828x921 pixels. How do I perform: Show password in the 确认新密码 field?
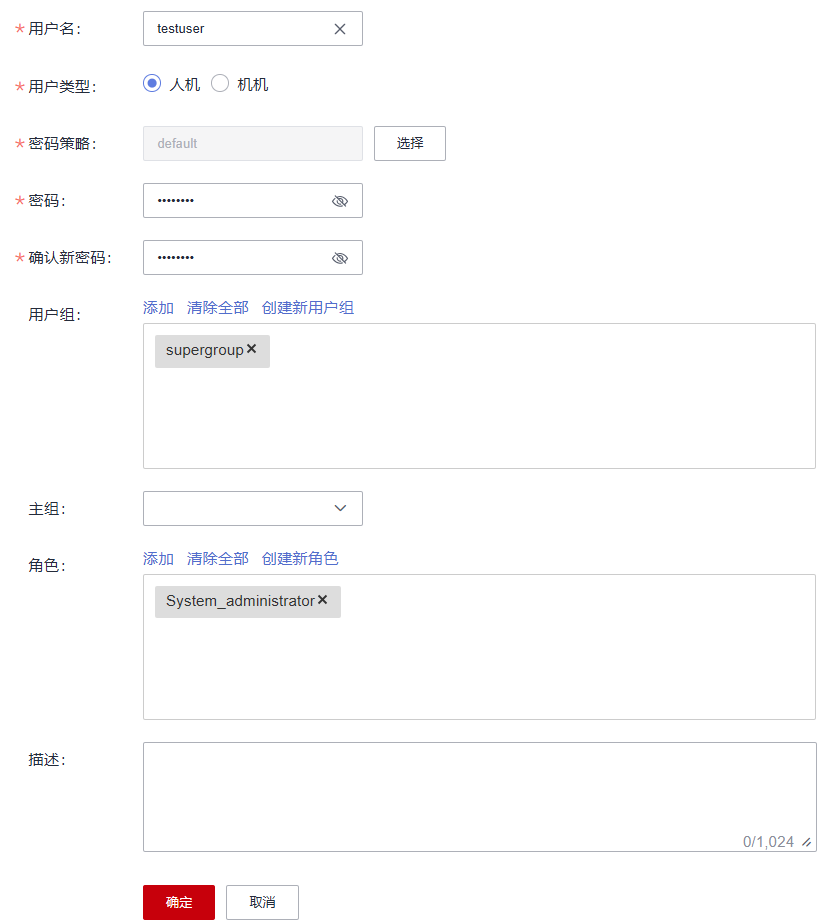point(339,258)
